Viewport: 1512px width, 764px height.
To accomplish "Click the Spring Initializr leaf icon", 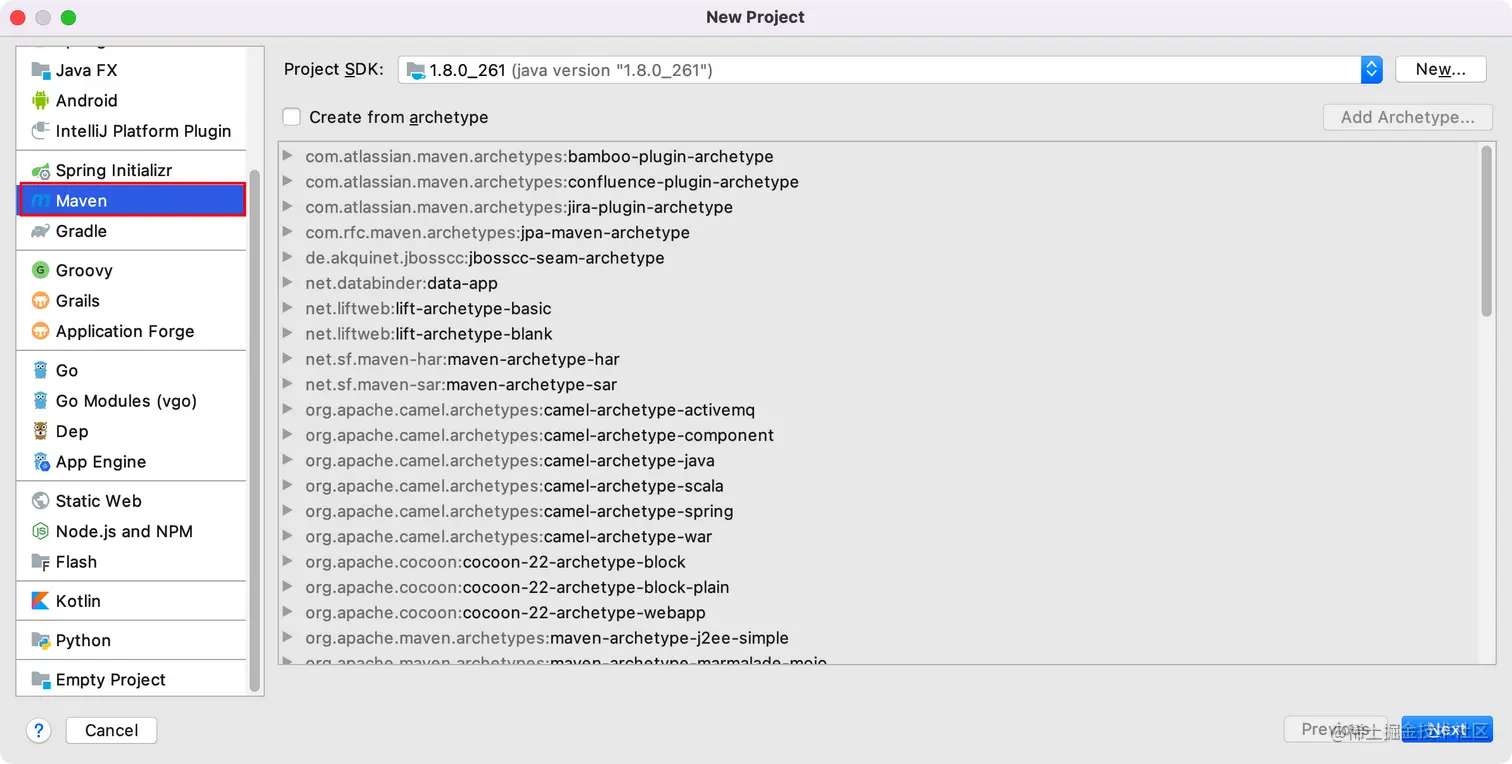I will point(40,170).
